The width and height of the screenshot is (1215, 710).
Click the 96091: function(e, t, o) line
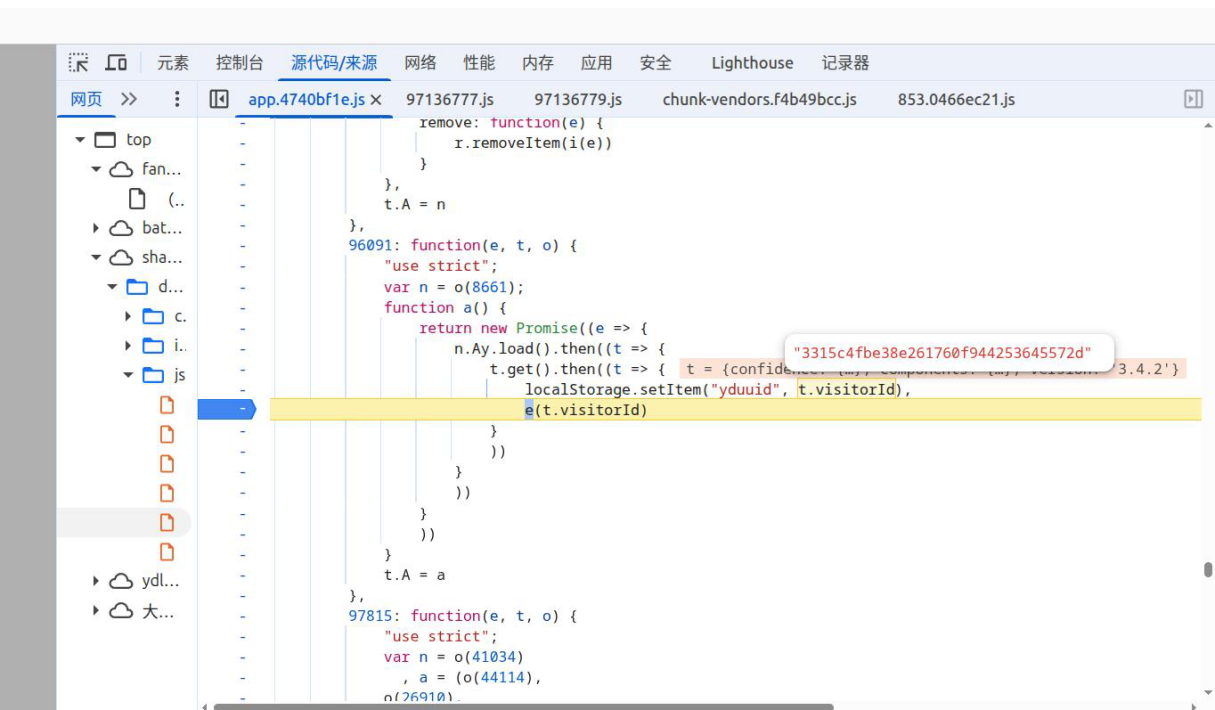pos(463,245)
